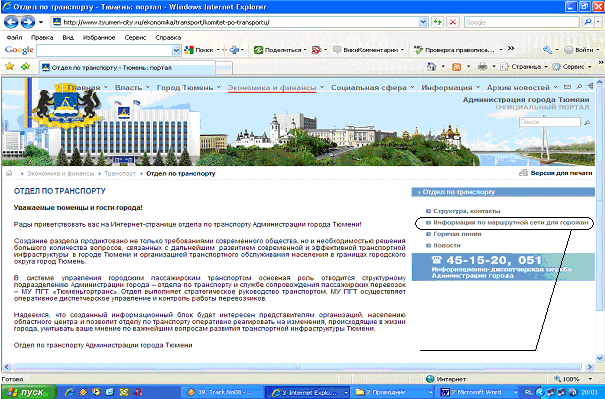Click the пуск Start button
The width and height of the screenshot is (605, 399).
[29, 392]
